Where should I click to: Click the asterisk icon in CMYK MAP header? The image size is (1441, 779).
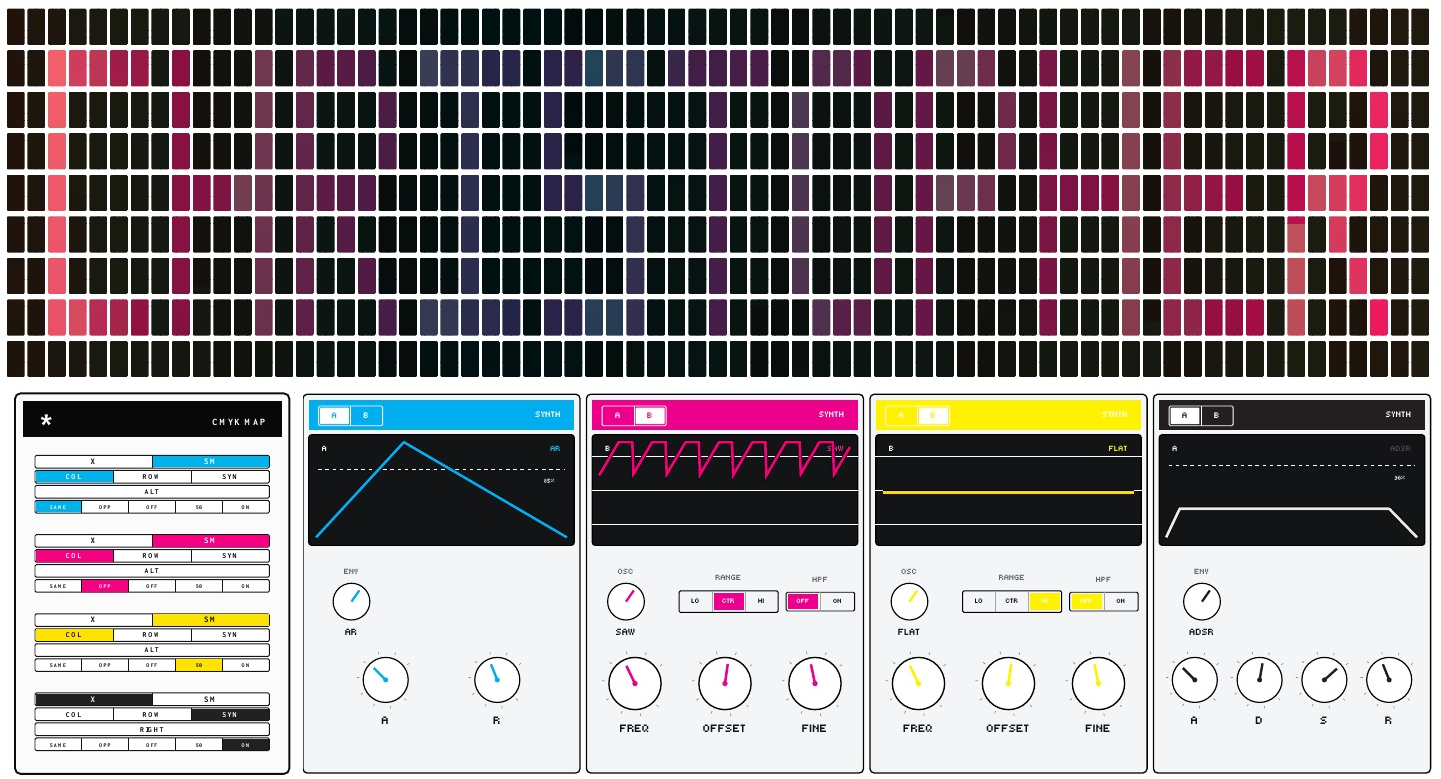46,421
